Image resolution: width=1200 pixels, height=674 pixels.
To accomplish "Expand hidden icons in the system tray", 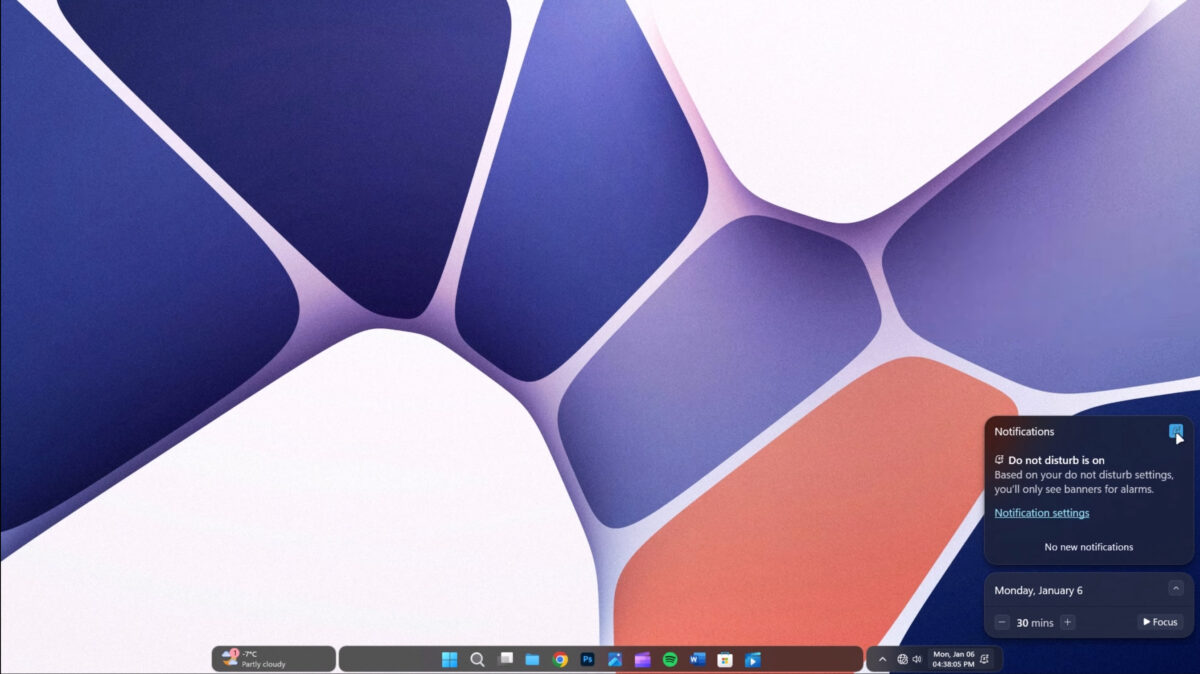I will (x=881, y=659).
